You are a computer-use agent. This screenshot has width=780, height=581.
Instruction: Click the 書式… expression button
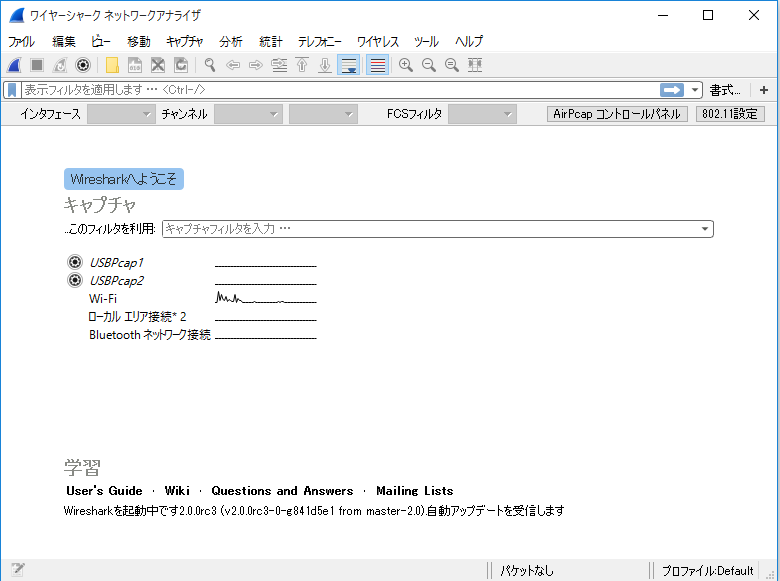pyautogui.click(x=725, y=90)
